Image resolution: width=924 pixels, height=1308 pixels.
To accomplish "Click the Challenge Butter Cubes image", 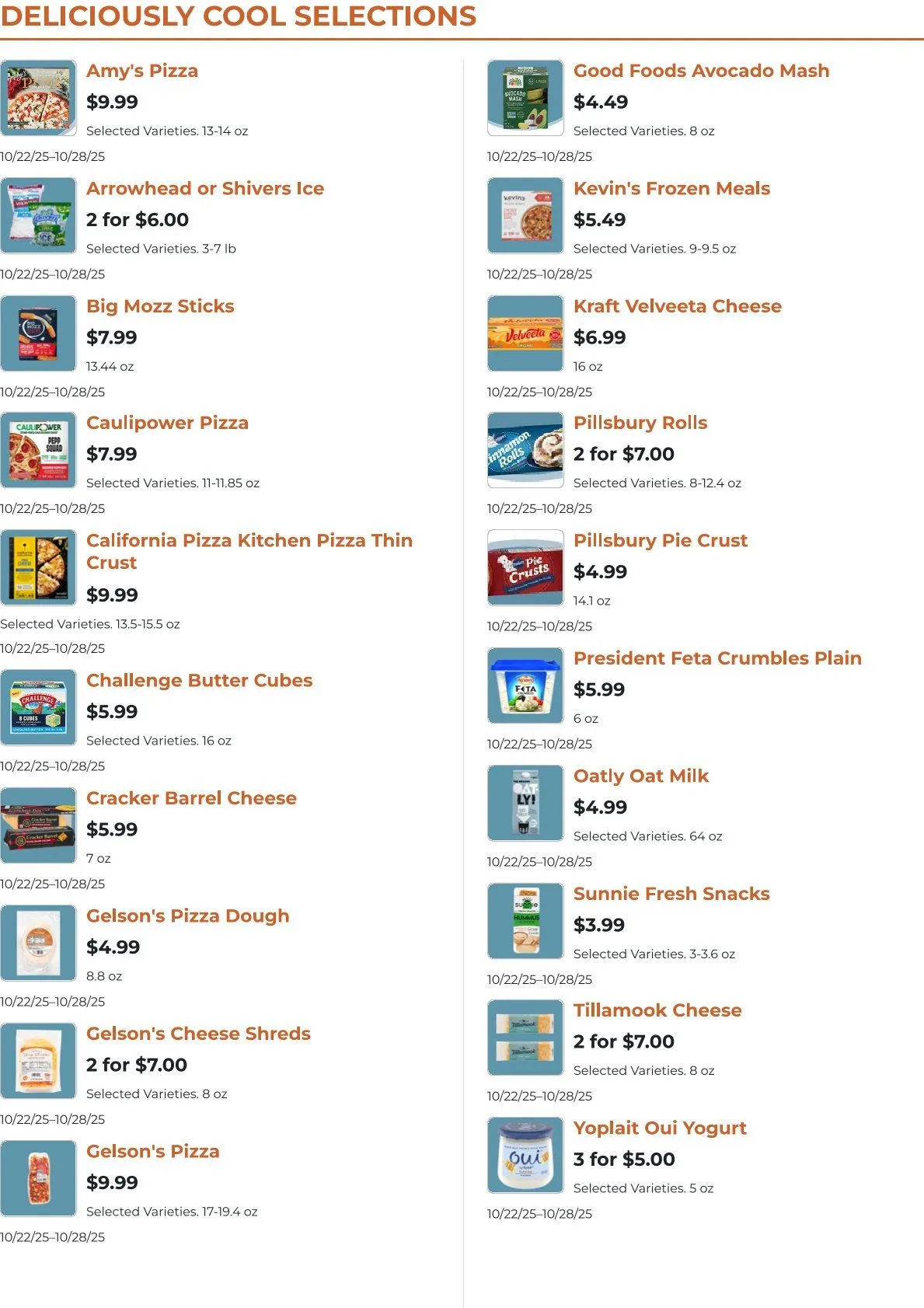I will pos(38,707).
